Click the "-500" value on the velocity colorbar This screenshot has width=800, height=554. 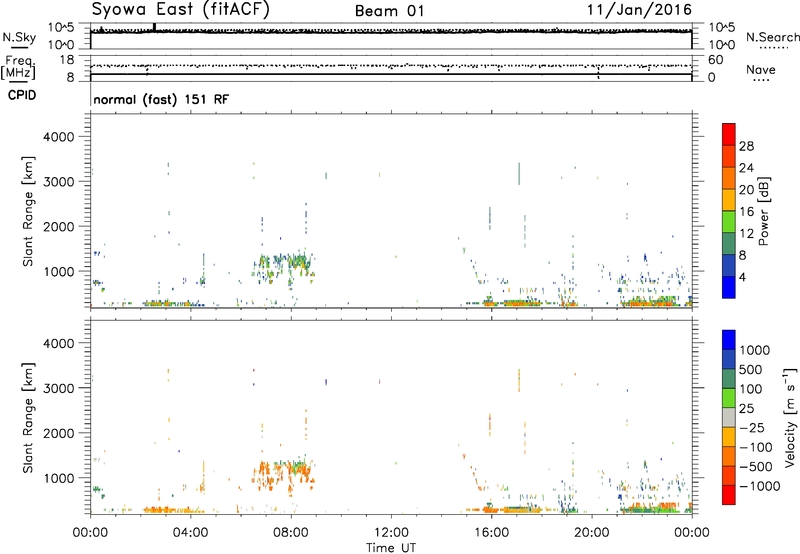click(756, 467)
